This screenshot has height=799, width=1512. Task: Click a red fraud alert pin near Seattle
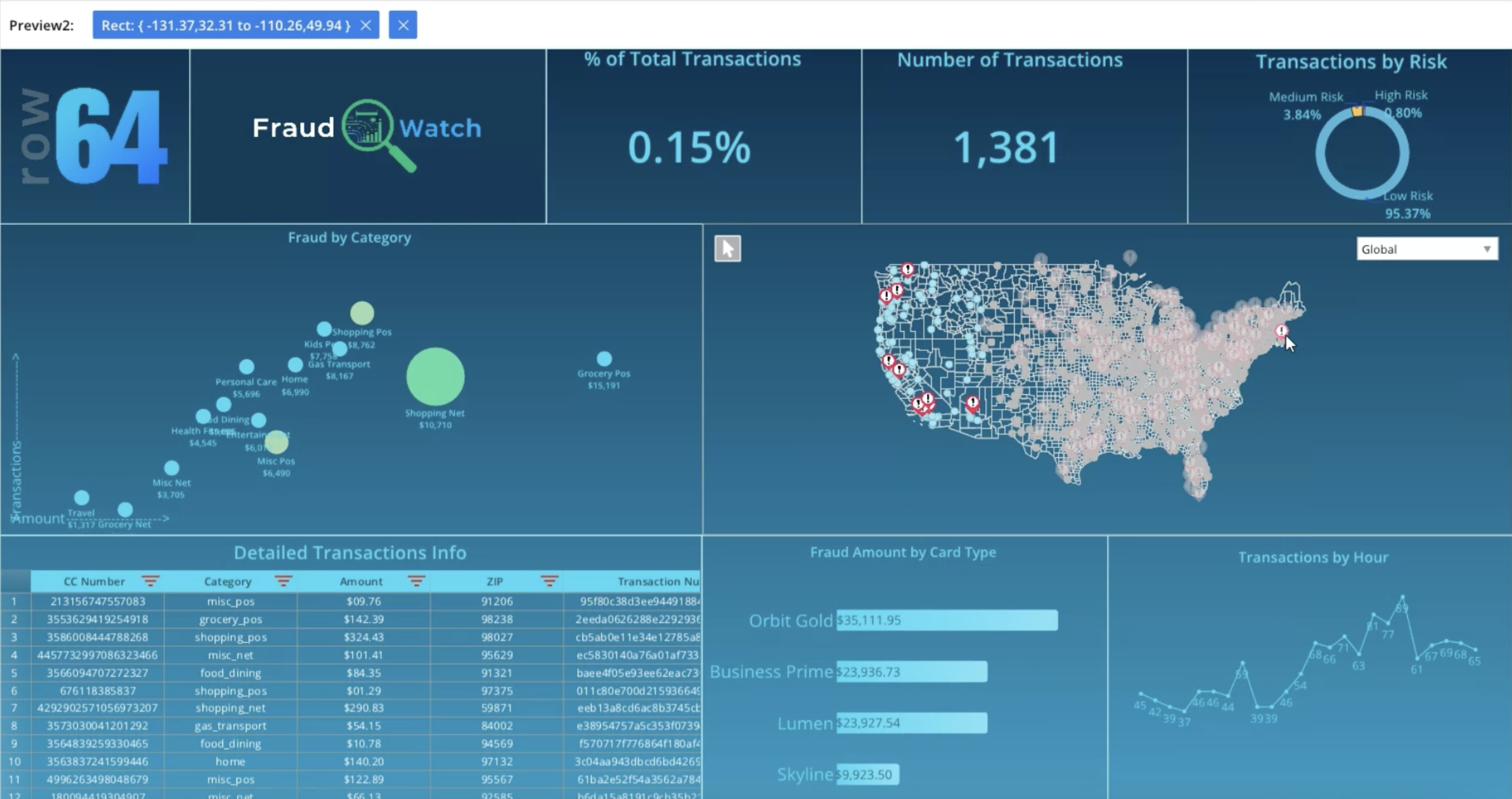(x=907, y=268)
